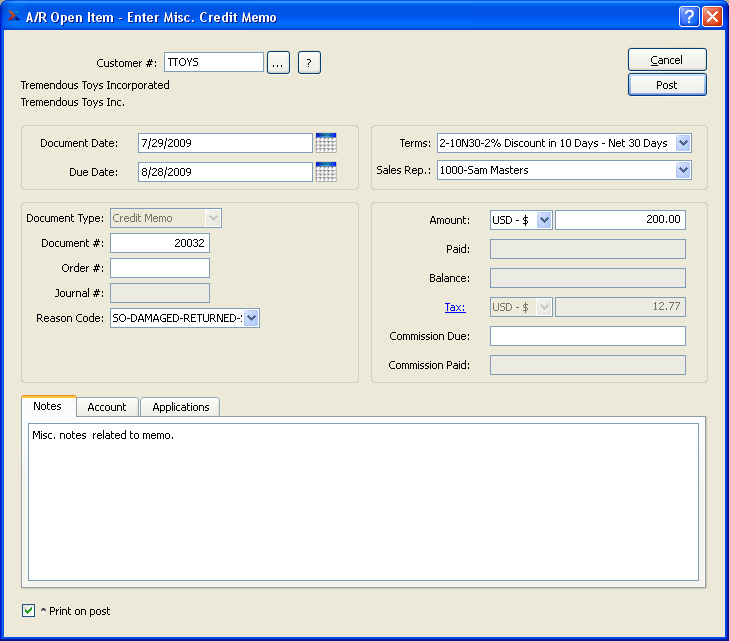Click into the Order # field
Image resolution: width=729 pixels, height=641 pixels.
(160, 268)
